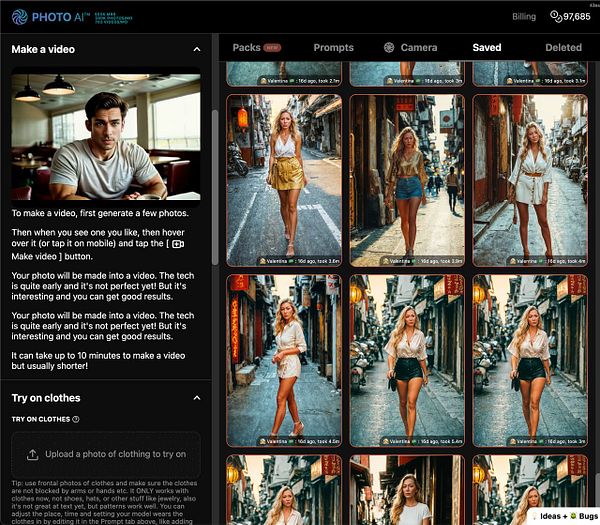
Task: Click the NEW badge on Packs
Action: [x=272, y=48]
